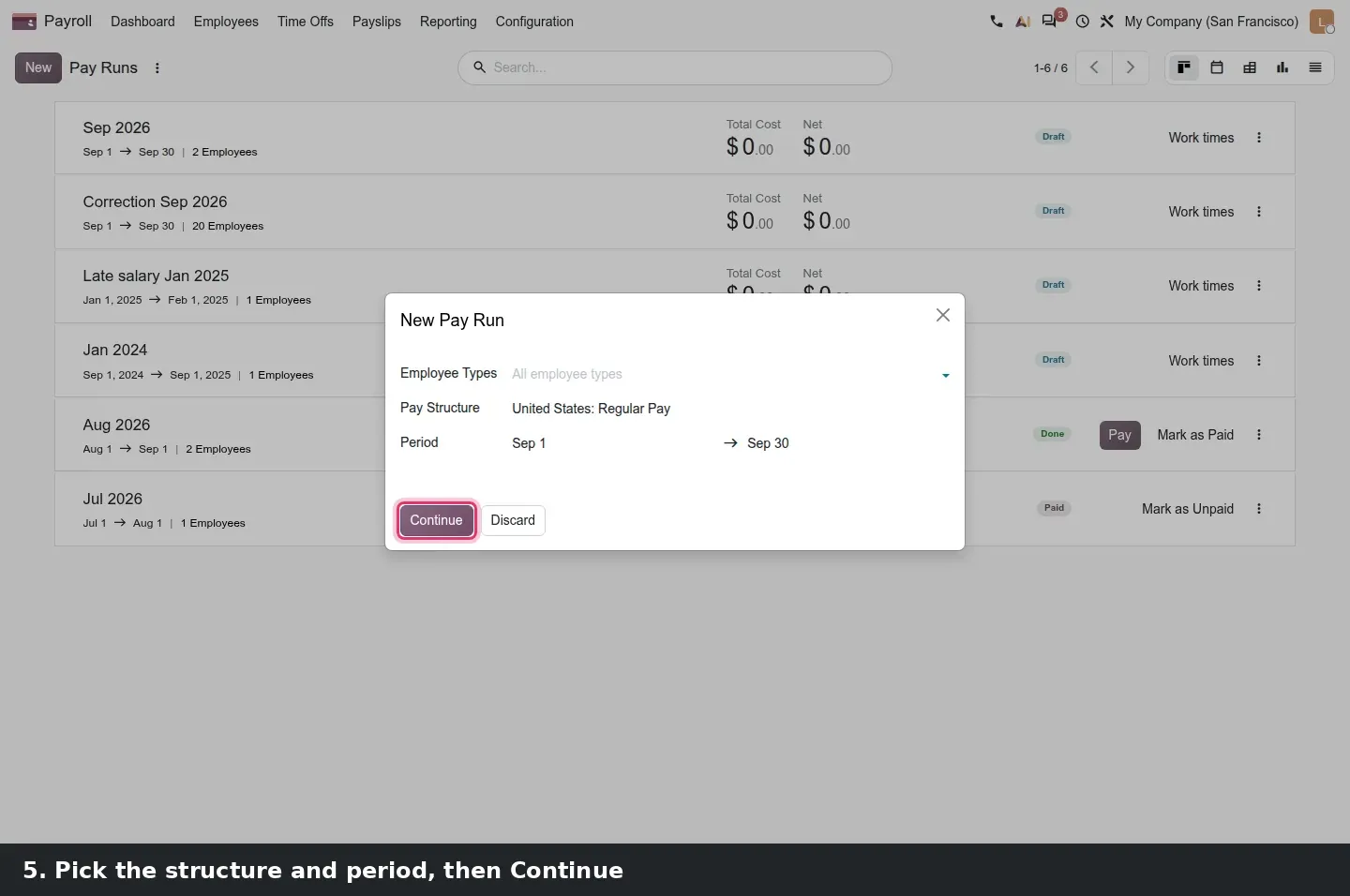Open the Correction Sep 2026 pay run
This screenshot has height=896, width=1350.
tap(155, 202)
